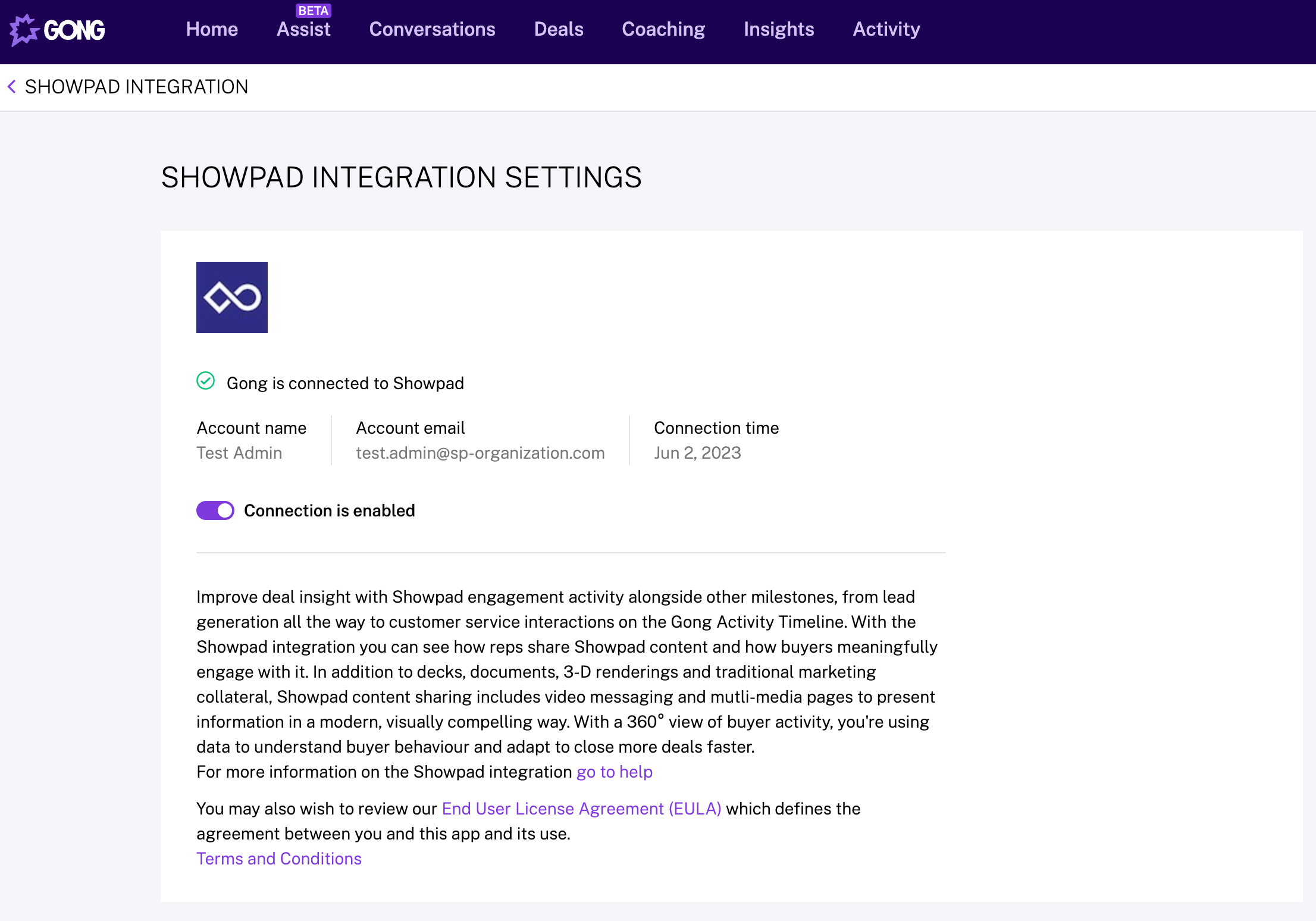The width and height of the screenshot is (1316, 921).
Task: Open the End User License Agreement link
Action: pyautogui.click(x=581, y=809)
